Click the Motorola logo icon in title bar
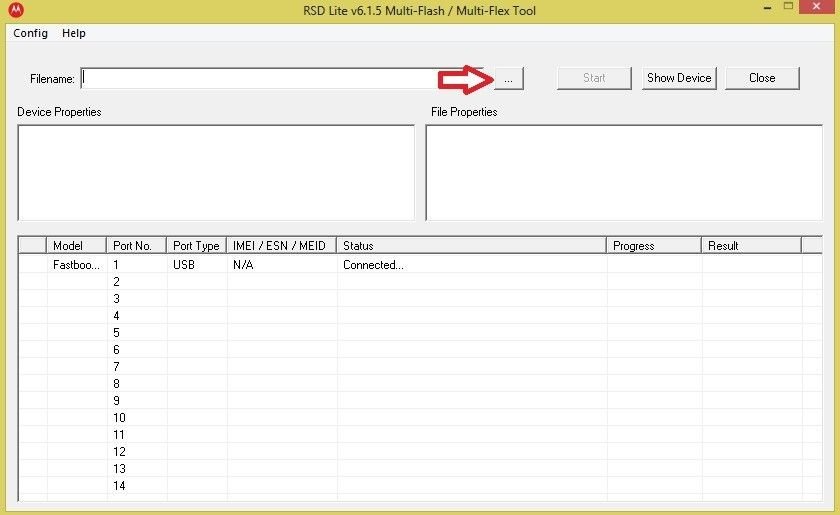This screenshot has height=515, width=840. coord(16,10)
